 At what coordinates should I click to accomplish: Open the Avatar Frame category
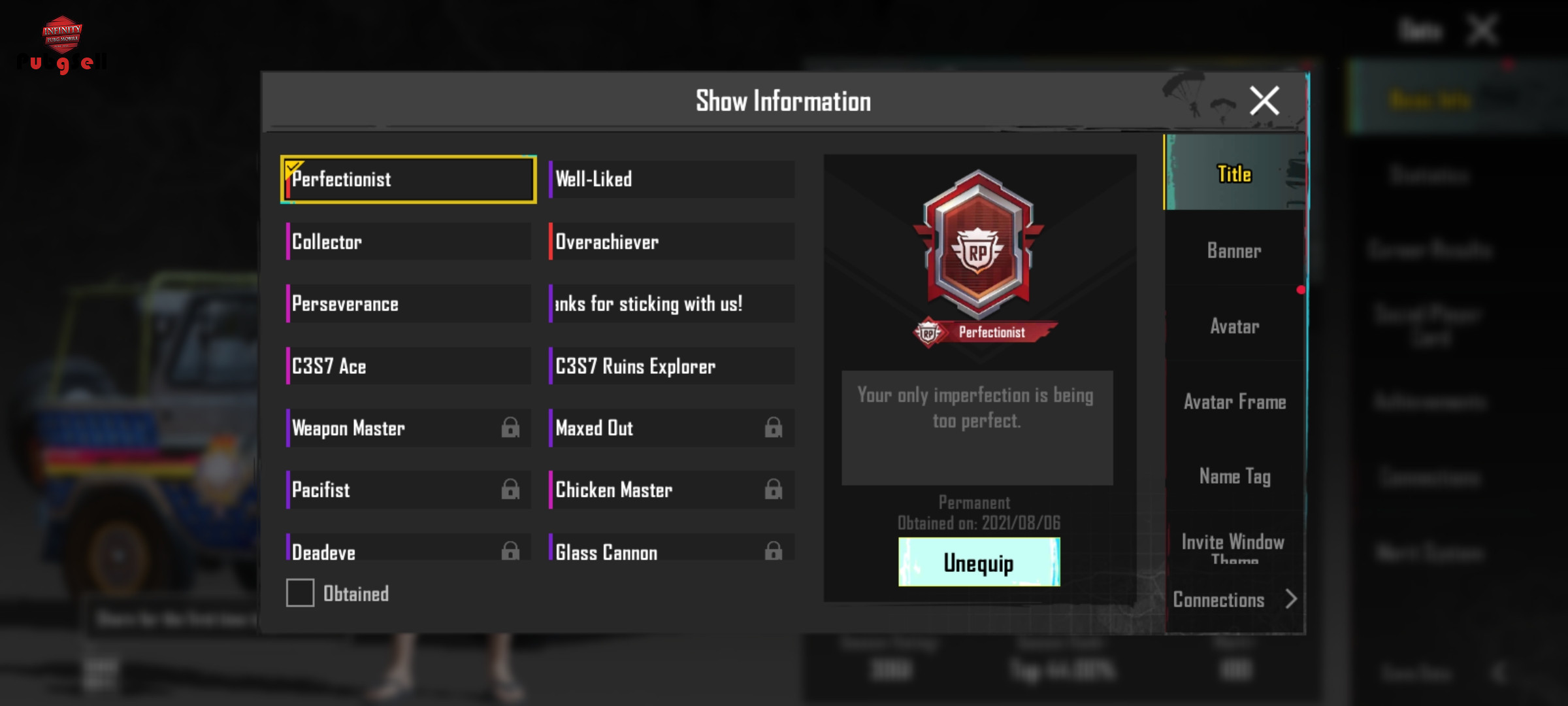[x=1235, y=401]
